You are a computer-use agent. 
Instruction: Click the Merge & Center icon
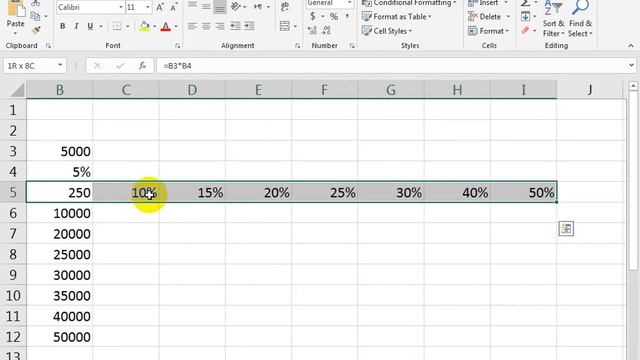(284, 26)
